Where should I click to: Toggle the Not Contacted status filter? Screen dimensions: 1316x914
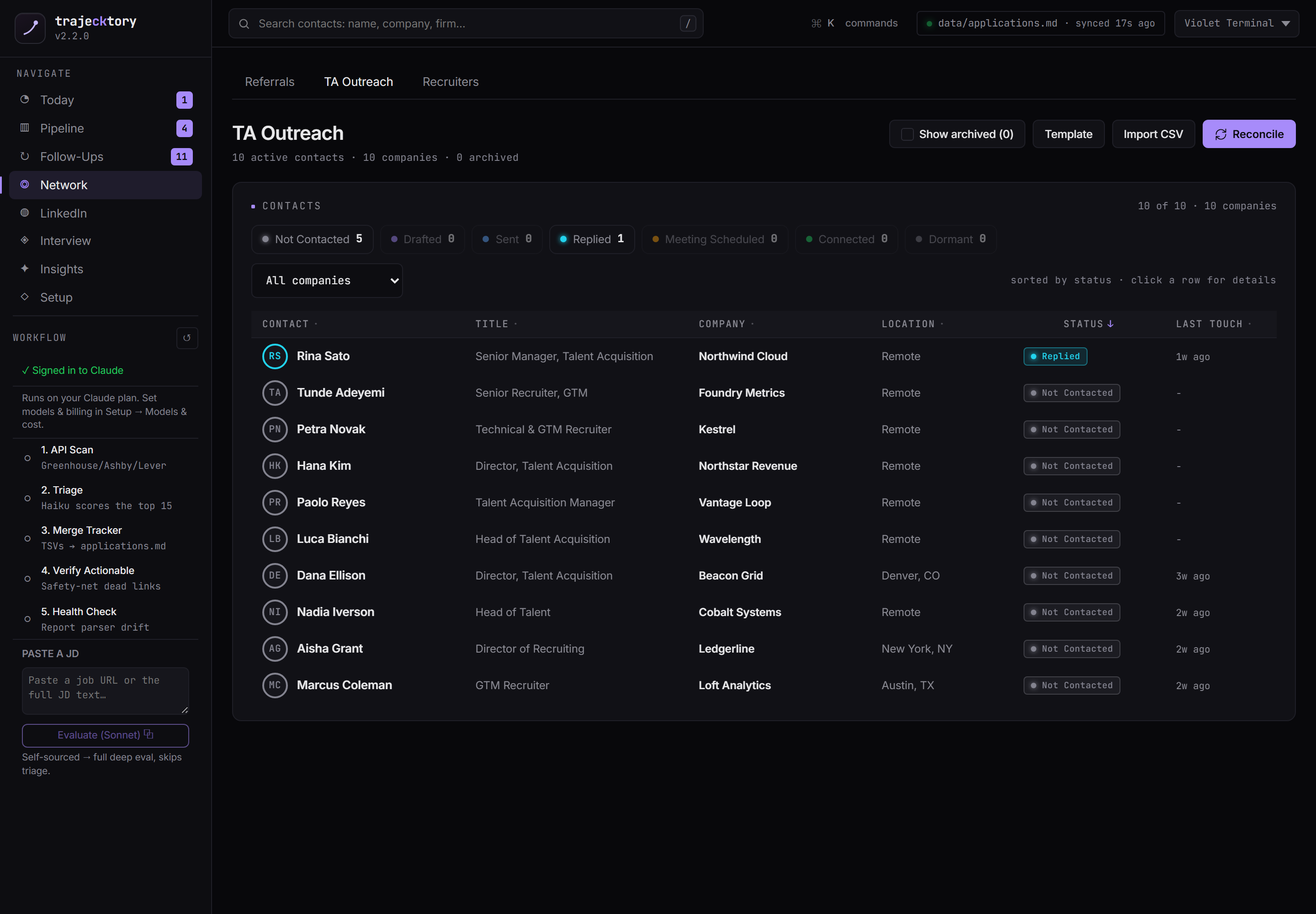pyautogui.click(x=312, y=239)
